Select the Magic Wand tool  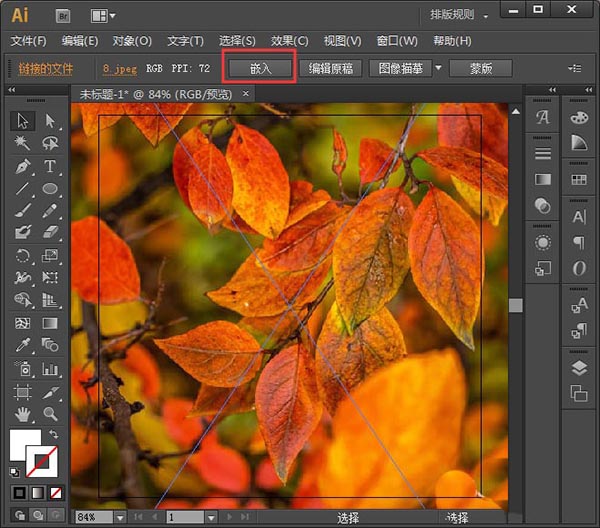pyautogui.click(x=23, y=143)
